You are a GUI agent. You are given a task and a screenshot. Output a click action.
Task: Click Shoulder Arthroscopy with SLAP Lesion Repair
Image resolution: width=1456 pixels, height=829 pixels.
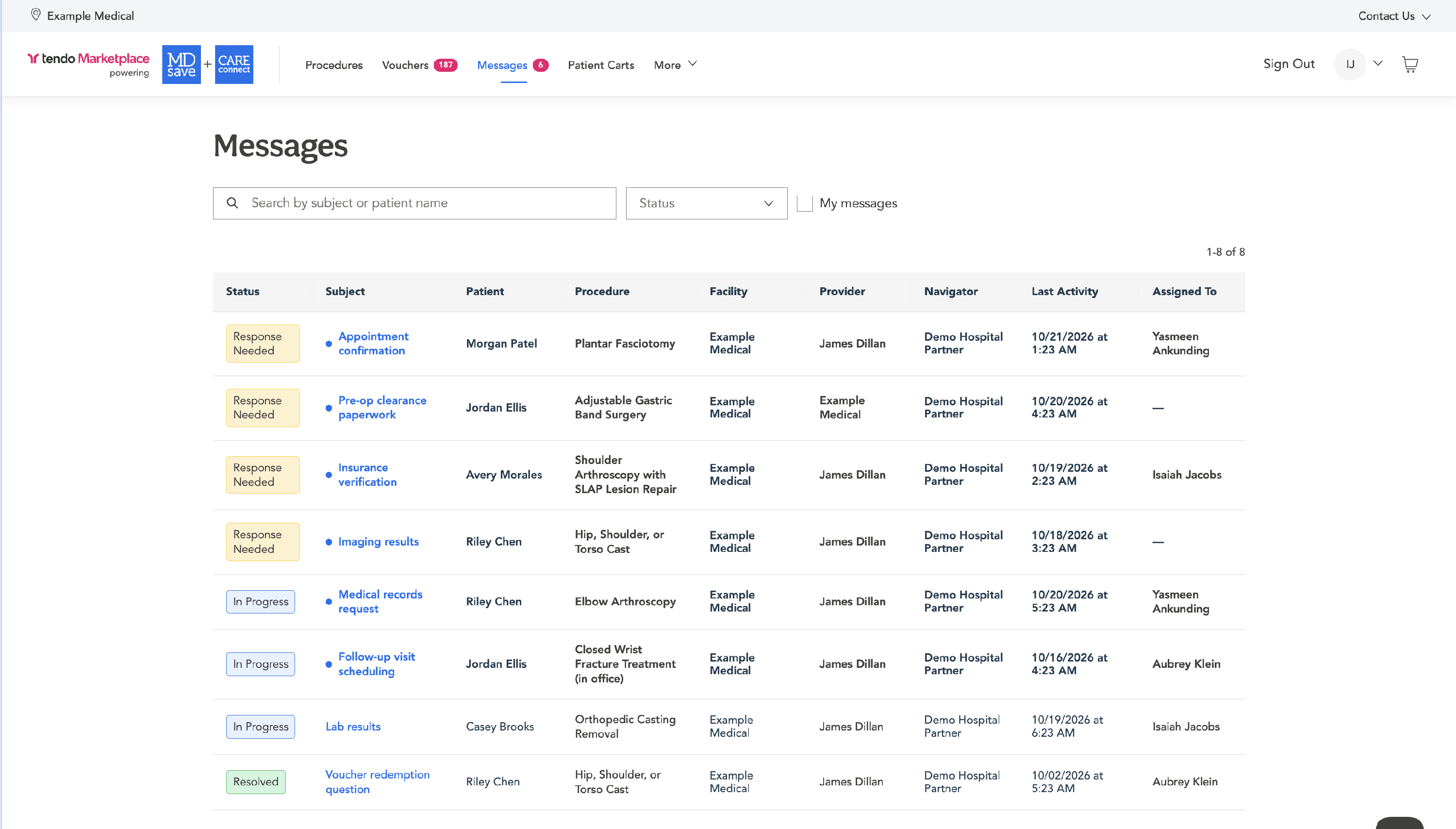point(625,474)
